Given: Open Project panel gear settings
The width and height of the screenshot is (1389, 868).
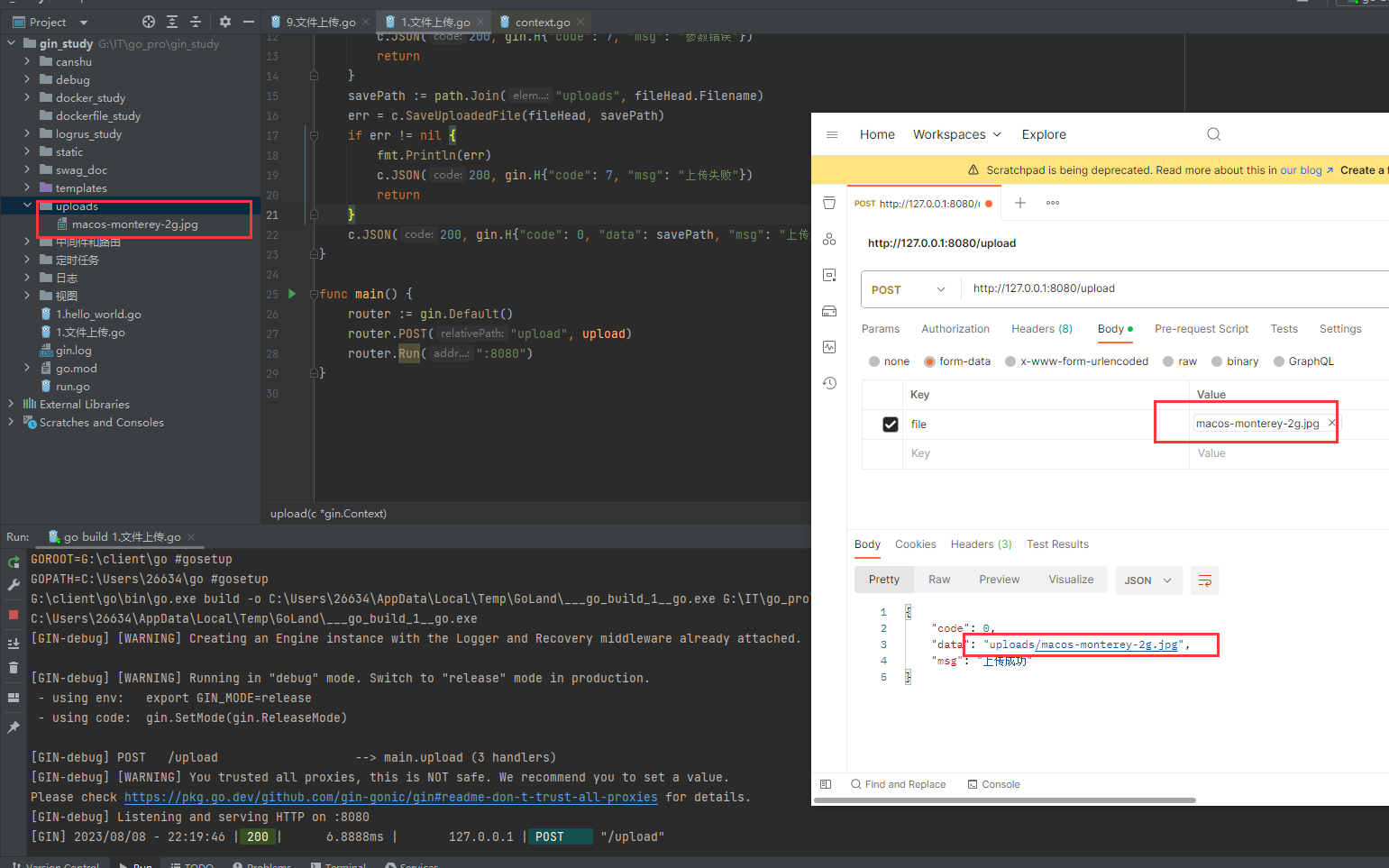Looking at the screenshot, I should tap(224, 22).
